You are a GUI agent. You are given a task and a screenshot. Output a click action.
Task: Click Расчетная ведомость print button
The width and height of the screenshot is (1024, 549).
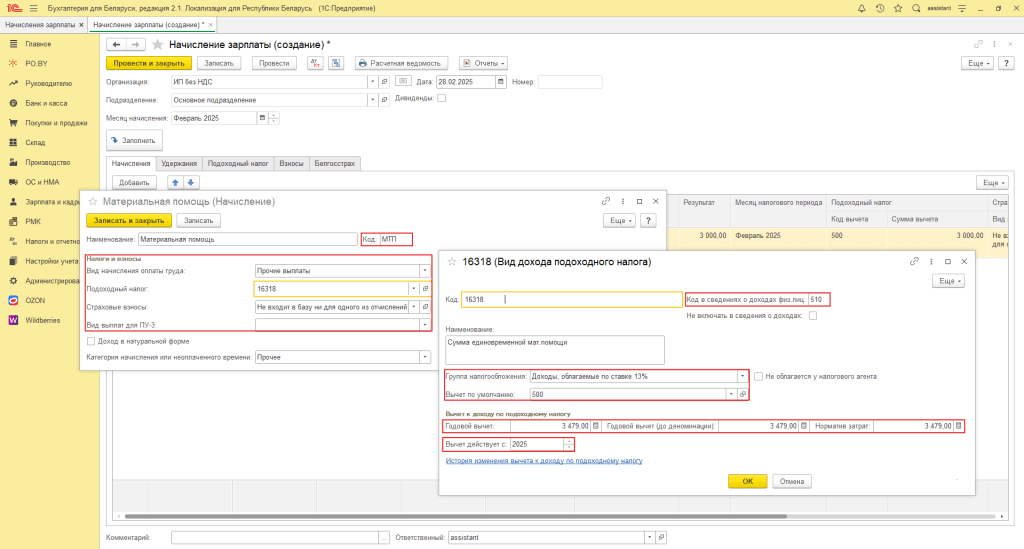coord(401,63)
